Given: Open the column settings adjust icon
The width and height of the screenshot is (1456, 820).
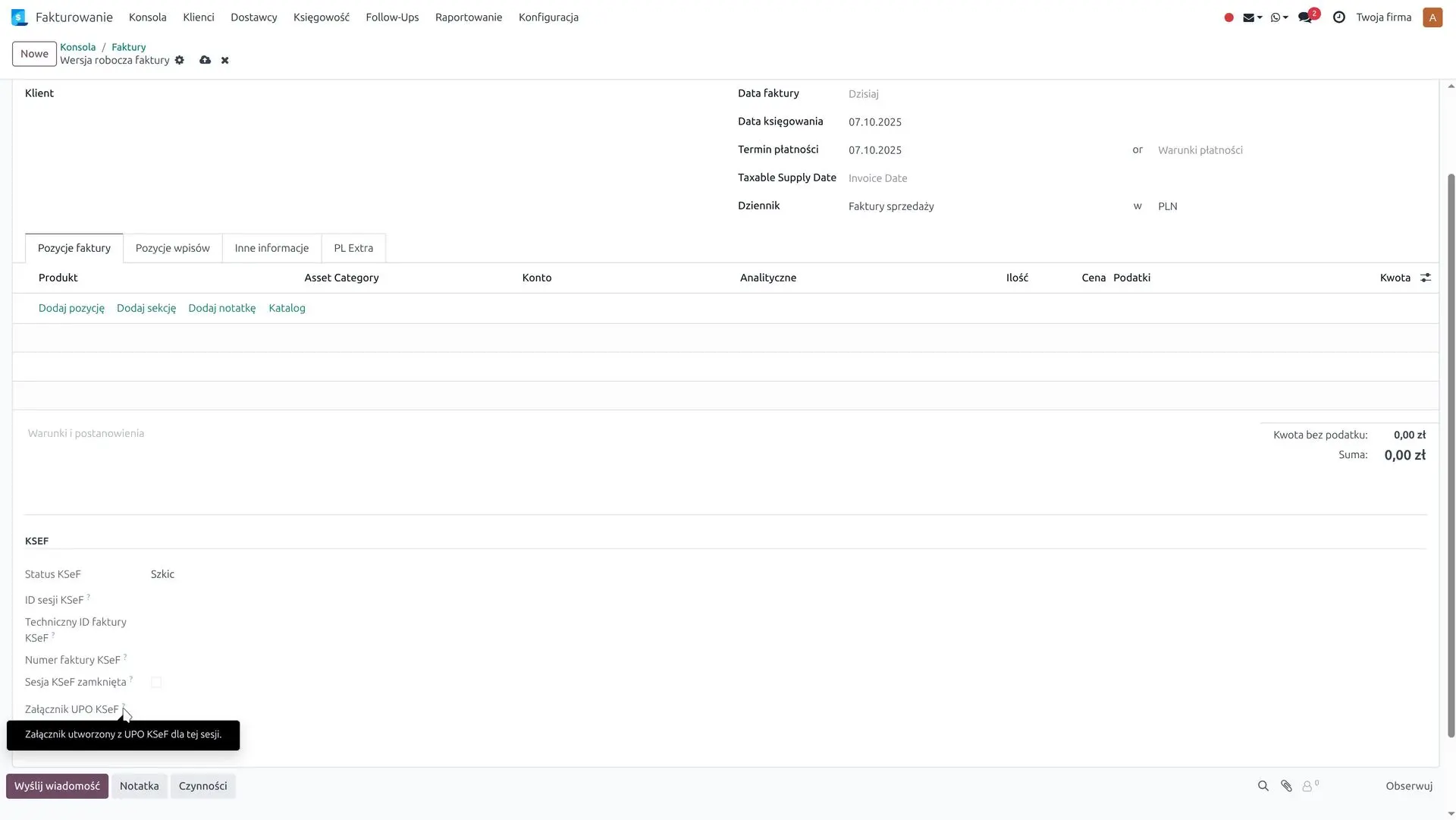Looking at the screenshot, I should (x=1426, y=278).
